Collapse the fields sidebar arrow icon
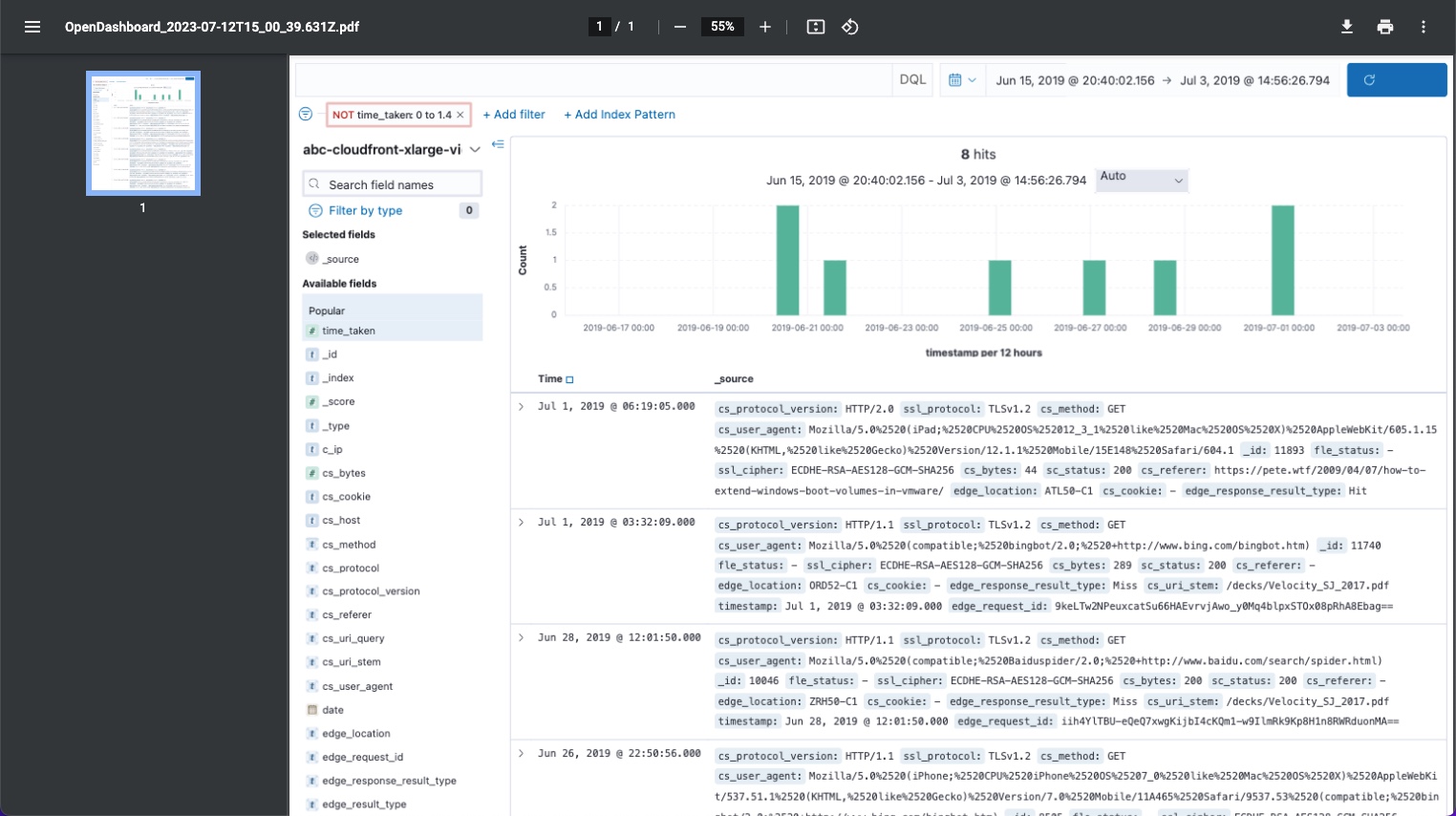 click(x=498, y=144)
